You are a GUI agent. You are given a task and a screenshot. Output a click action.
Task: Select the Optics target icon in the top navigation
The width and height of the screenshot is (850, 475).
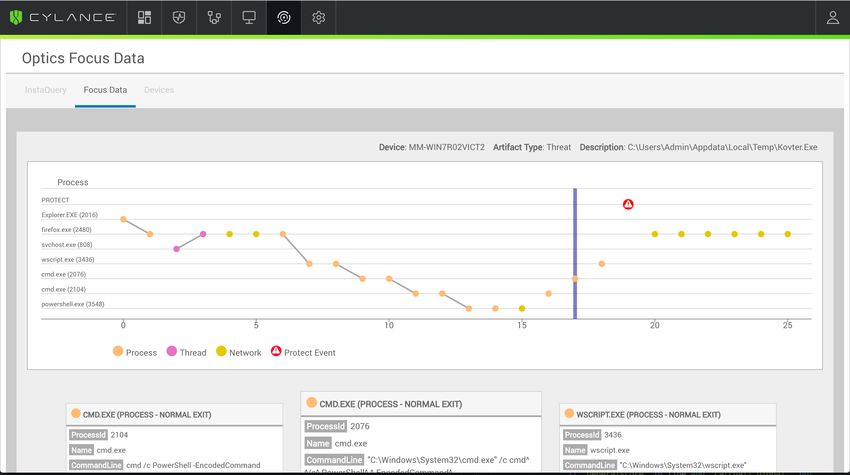click(284, 17)
